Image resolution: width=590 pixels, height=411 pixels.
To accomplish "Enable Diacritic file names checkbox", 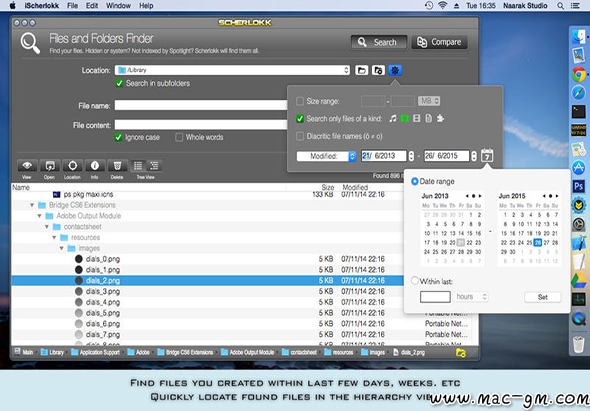I will (x=300, y=136).
